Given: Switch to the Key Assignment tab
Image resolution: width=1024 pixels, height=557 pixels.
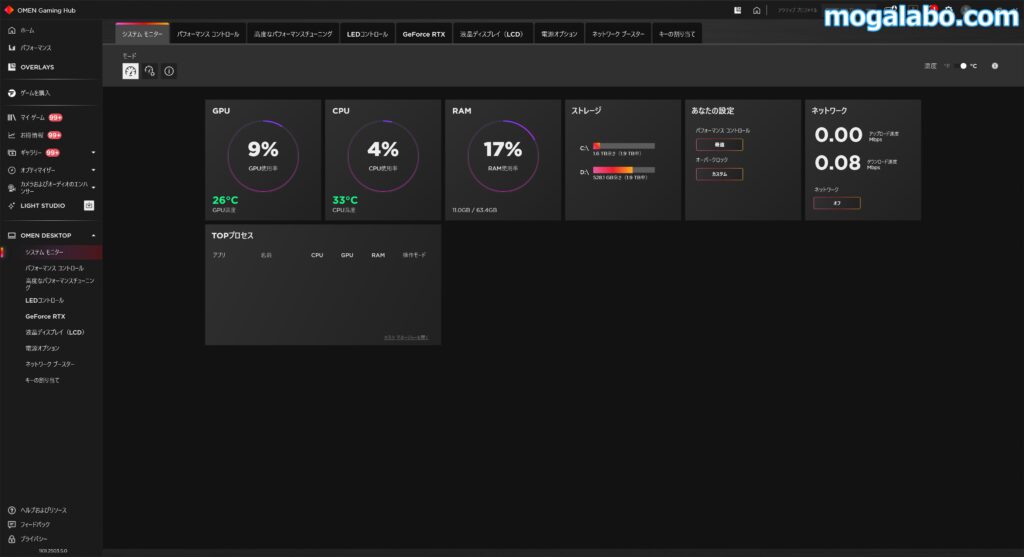Looking at the screenshot, I should coord(677,34).
